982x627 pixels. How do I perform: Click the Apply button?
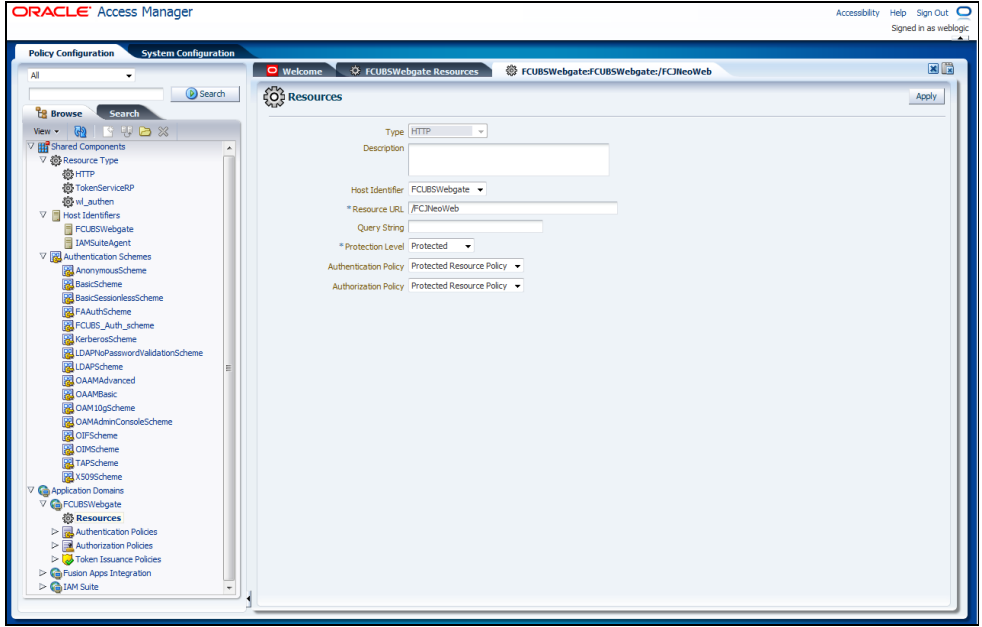926,96
